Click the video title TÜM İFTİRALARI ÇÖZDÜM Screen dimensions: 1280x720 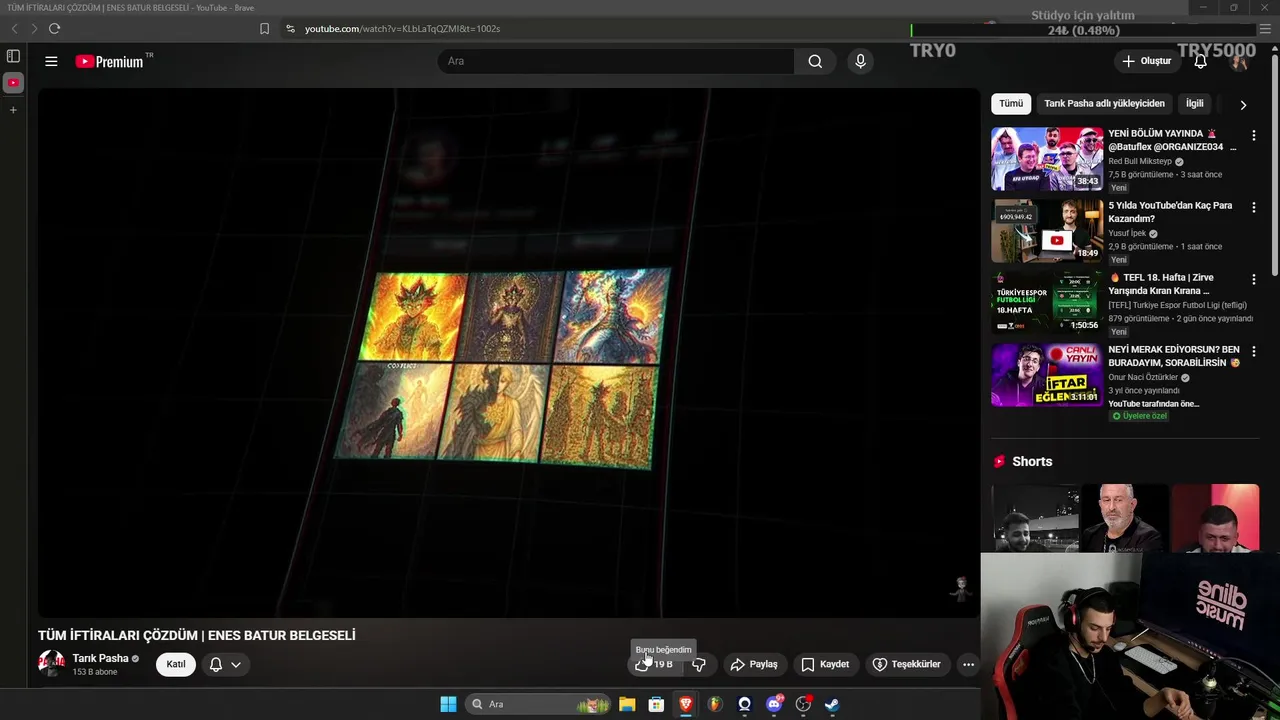point(196,635)
